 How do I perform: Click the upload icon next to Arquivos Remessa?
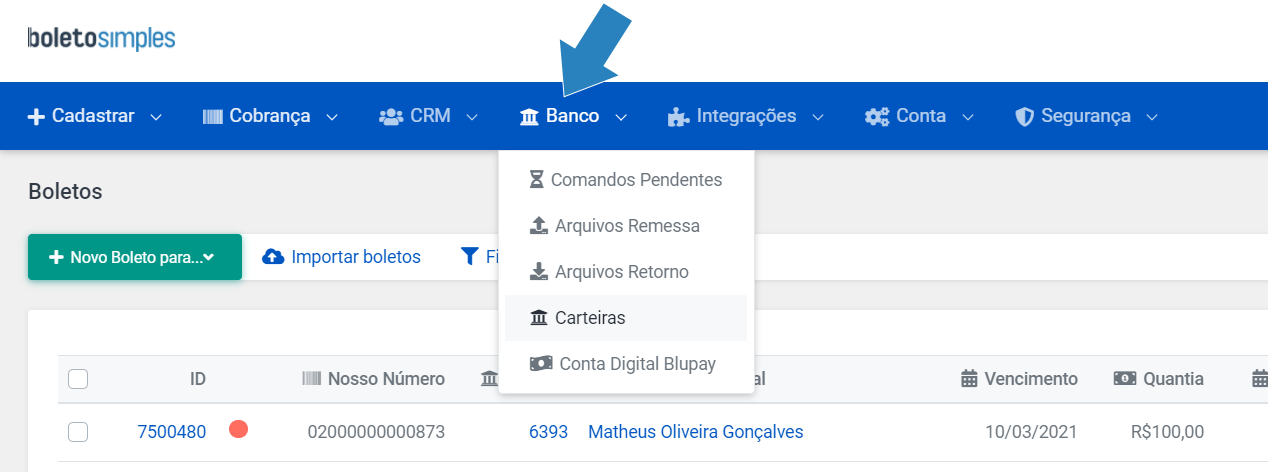pyautogui.click(x=539, y=226)
